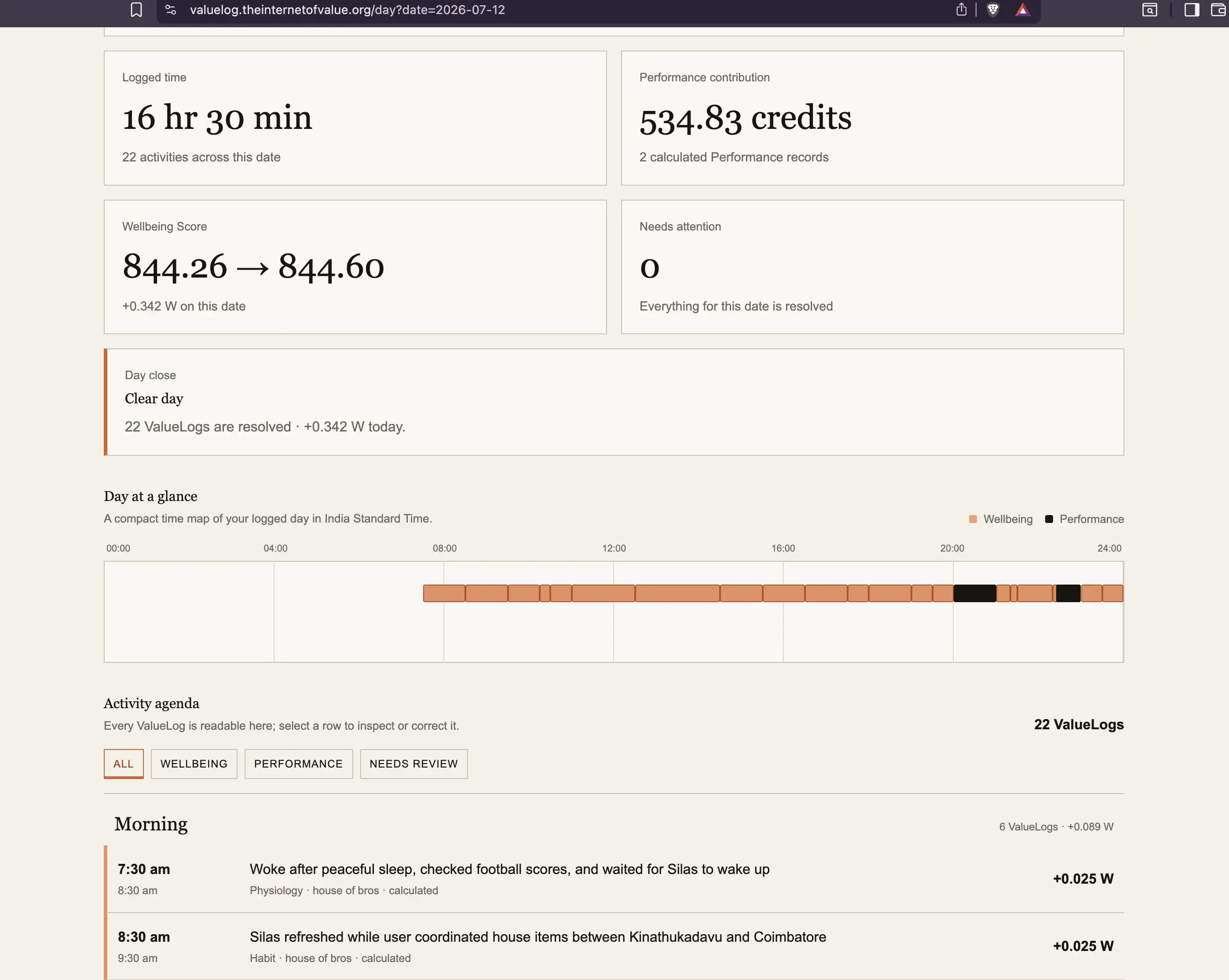Switch to the PERFORMANCE filter tab
This screenshot has height=980, width=1229.
(x=299, y=763)
